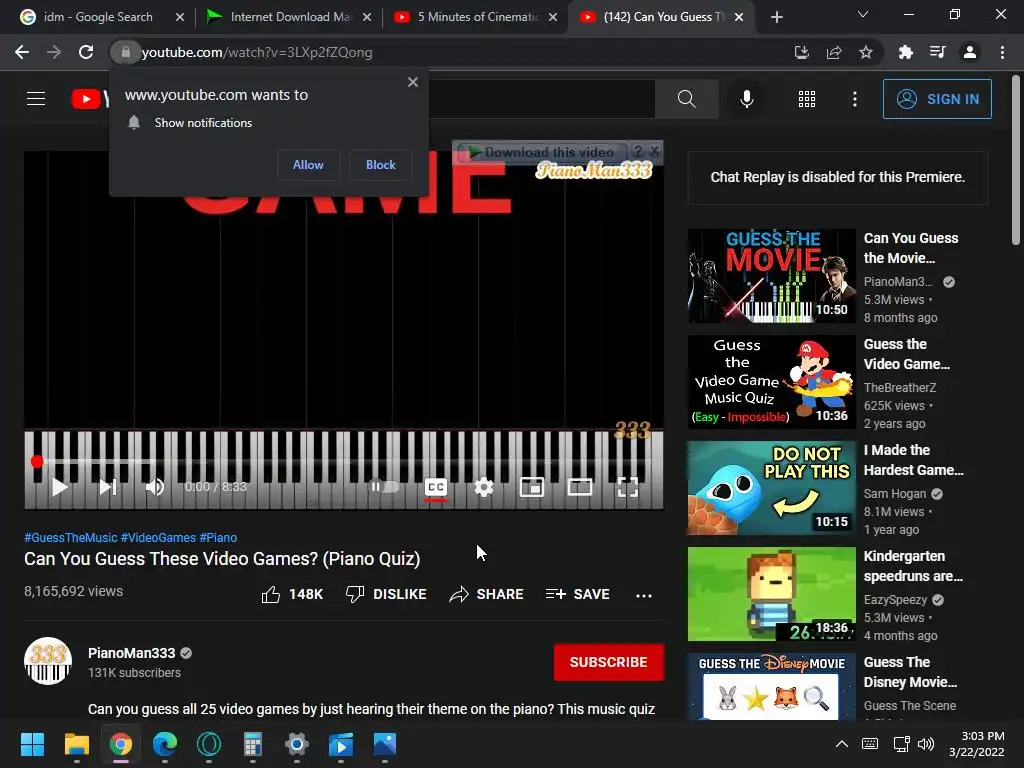Image resolution: width=1024 pixels, height=768 pixels.
Task: Show hidden system tray icons
Action: click(842, 744)
